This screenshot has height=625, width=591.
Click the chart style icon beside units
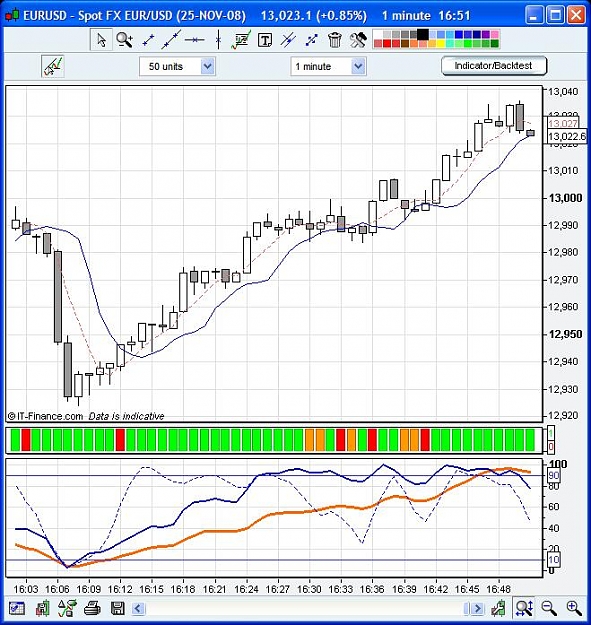tap(53, 66)
